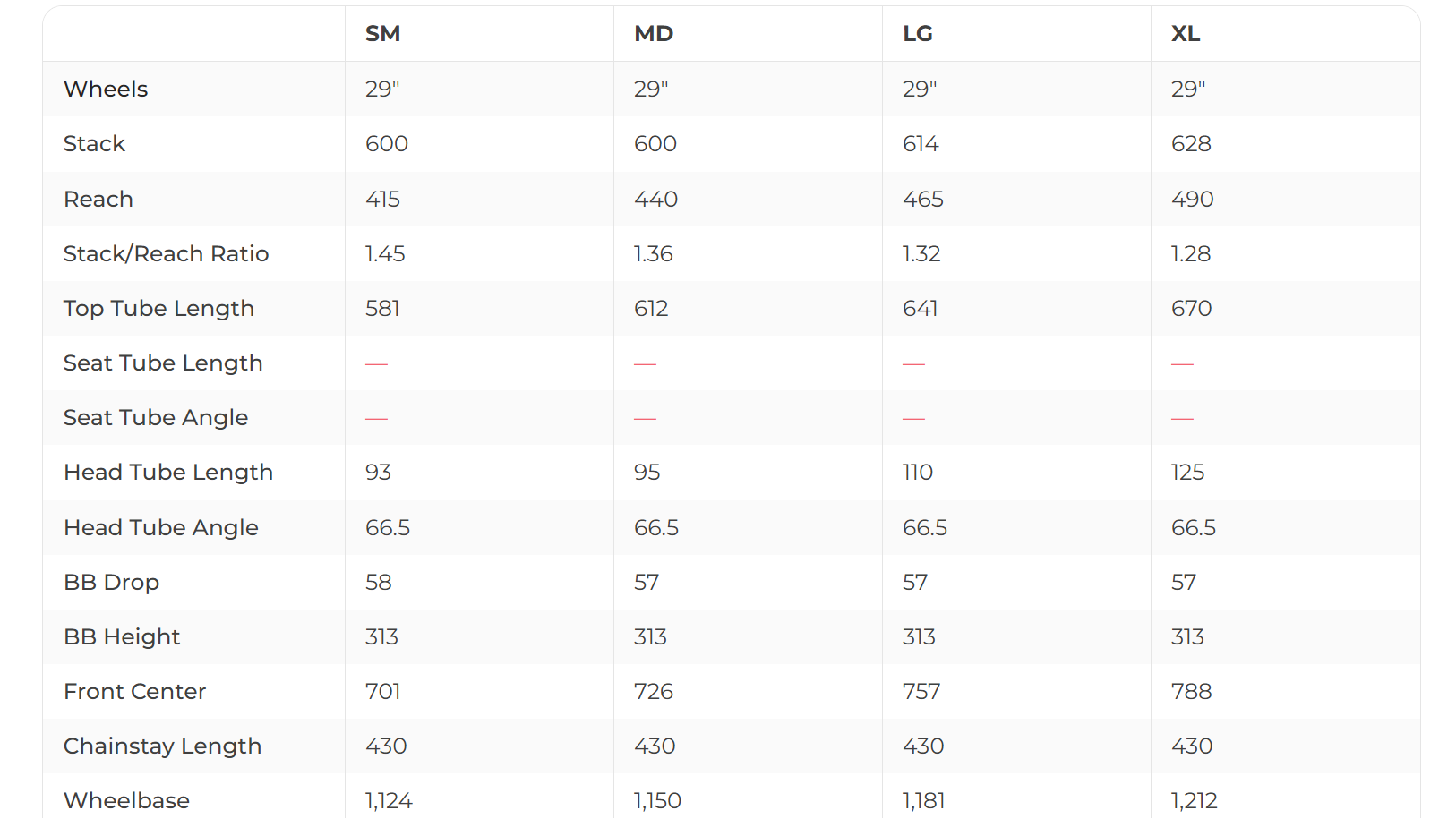Click the SM Reach value 415

(x=382, y=200)
